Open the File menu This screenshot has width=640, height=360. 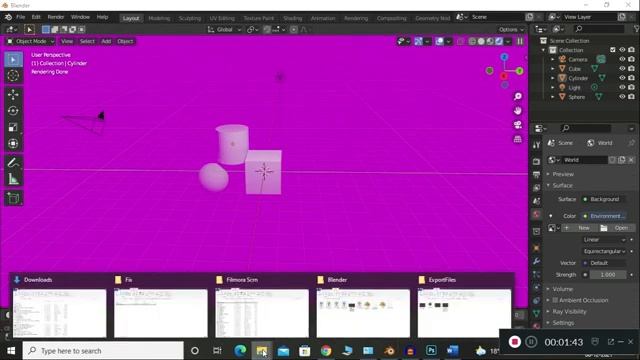click(x=20, y=17)
